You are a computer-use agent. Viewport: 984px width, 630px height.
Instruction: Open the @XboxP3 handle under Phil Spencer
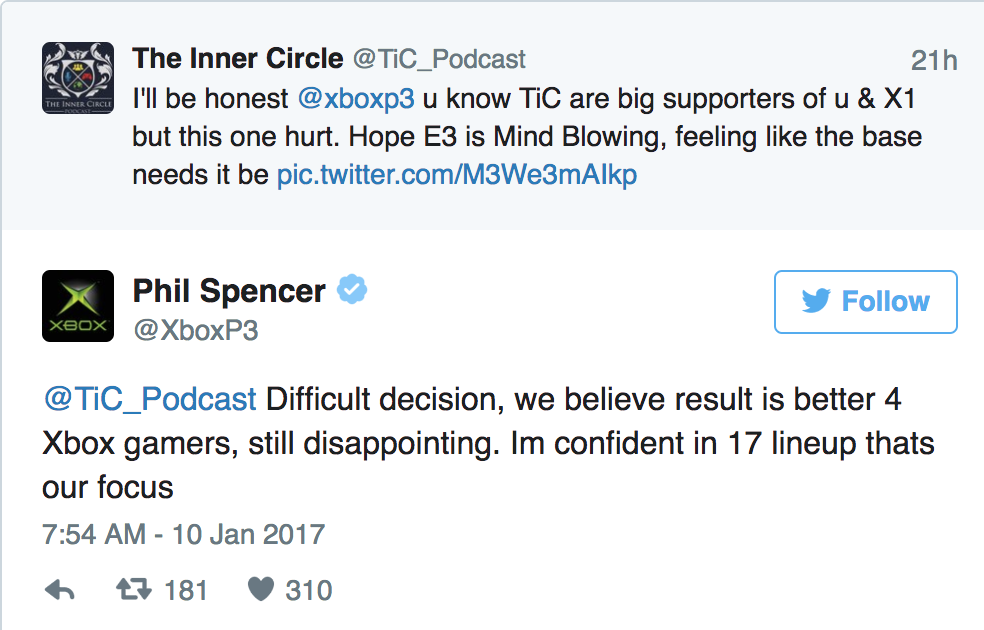click(195, 330)
